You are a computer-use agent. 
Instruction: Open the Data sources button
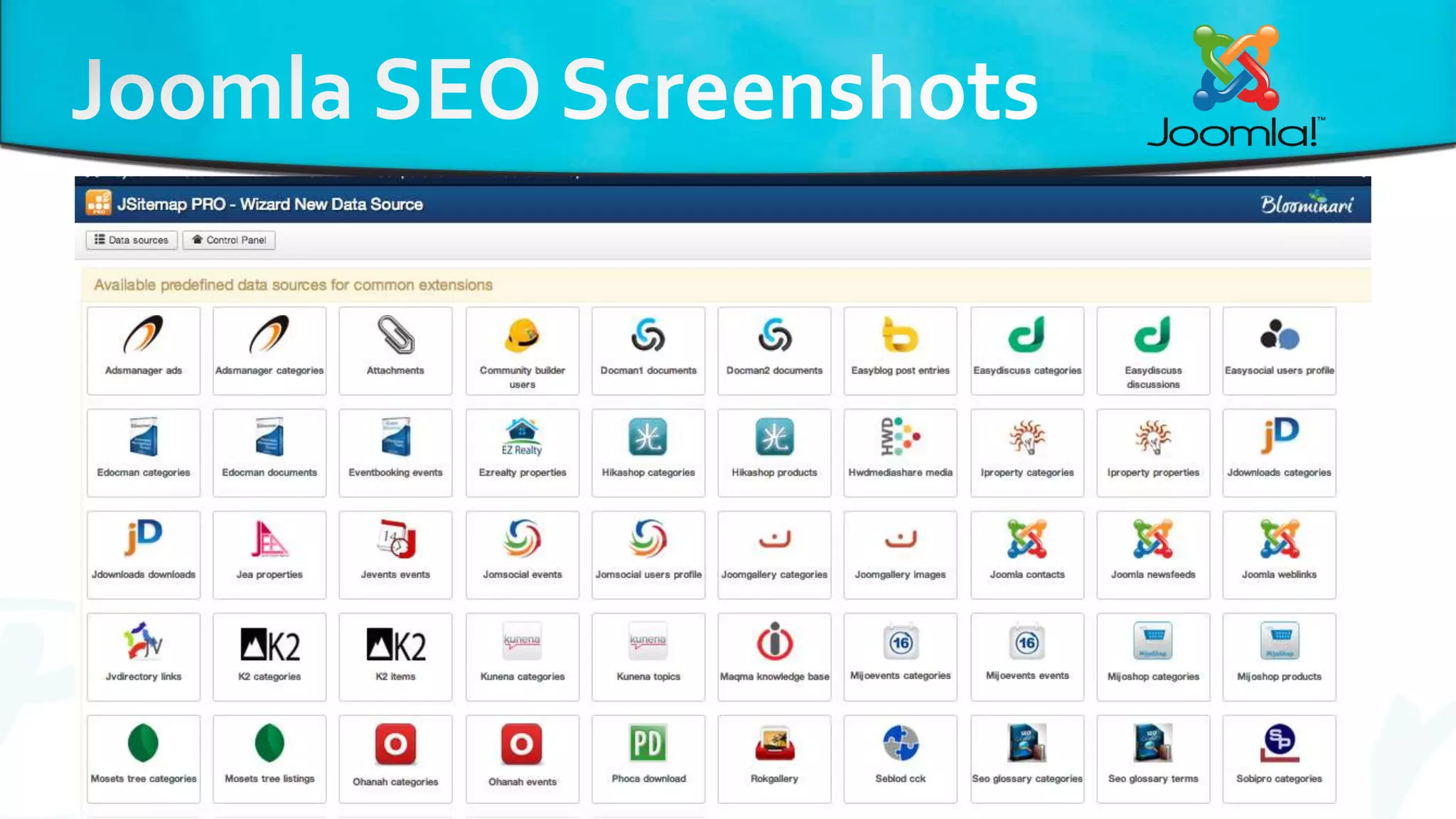click(x=132, y=240)
